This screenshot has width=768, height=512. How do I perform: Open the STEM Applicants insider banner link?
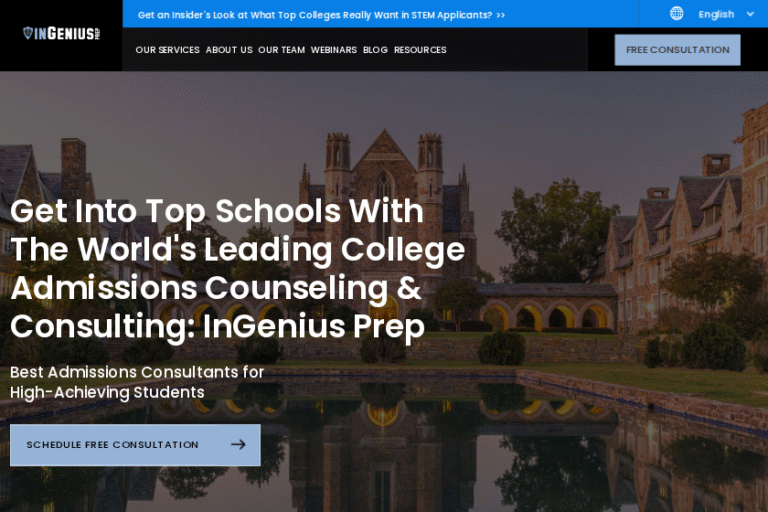coord(315,15)
